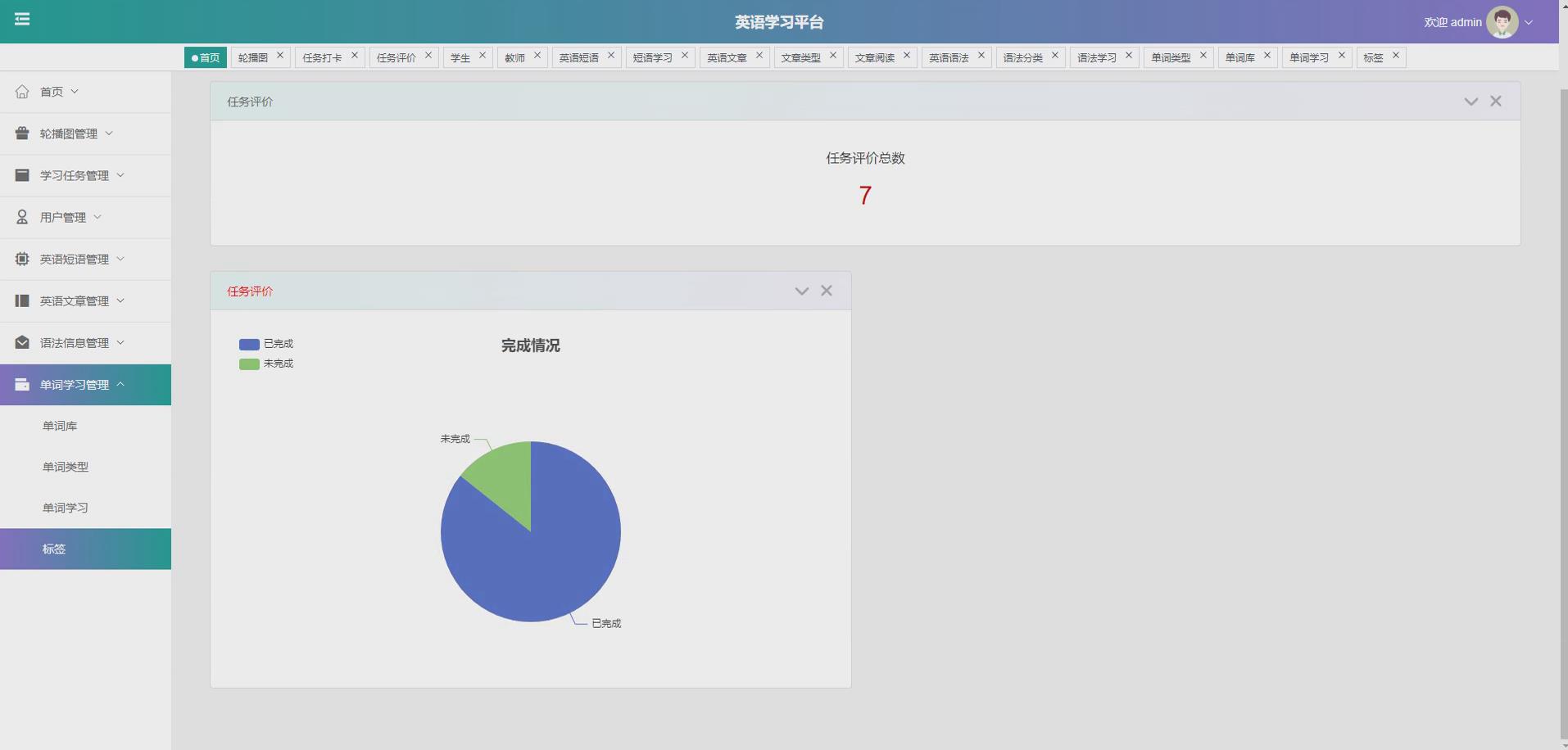Viewport: 1568px width, 750px height.
Task: Expand the 首页 sidebar submenu
Action: (75, 91)
